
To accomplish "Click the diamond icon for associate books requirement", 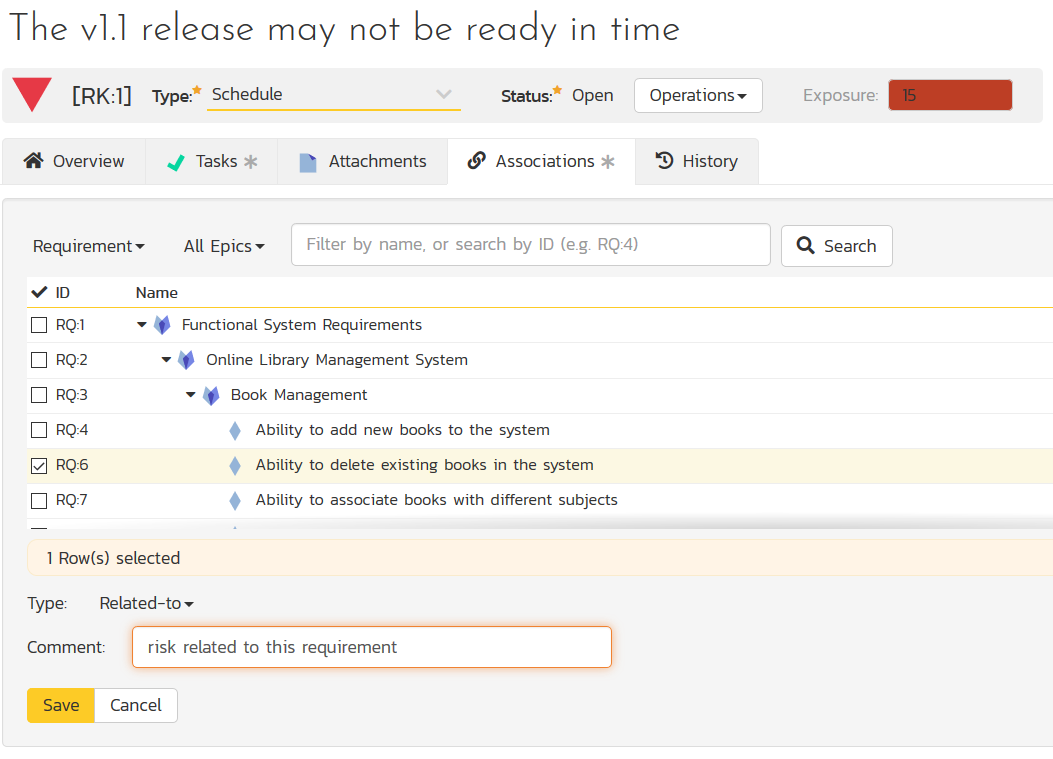I will pos(235,500).
